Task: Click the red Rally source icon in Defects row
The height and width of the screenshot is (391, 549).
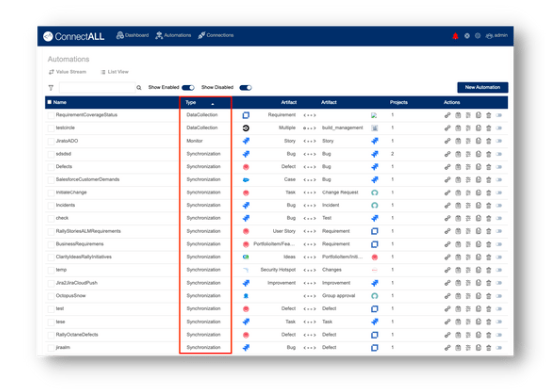Action: (x=246, y=167)
